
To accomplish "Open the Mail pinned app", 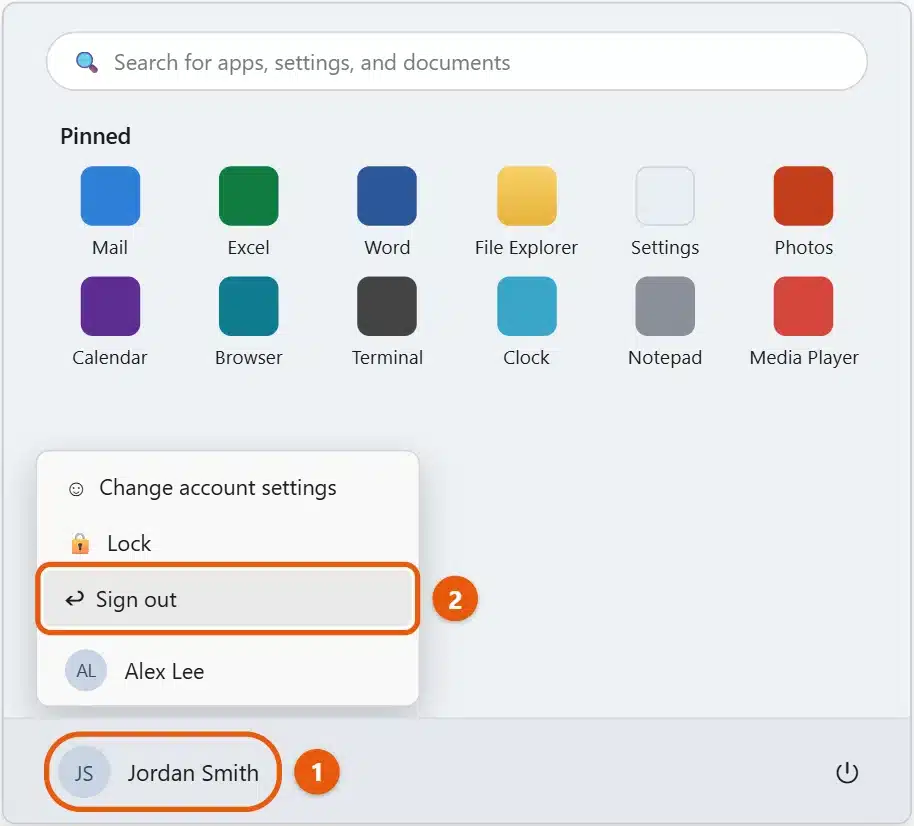I will pos(110,196).
